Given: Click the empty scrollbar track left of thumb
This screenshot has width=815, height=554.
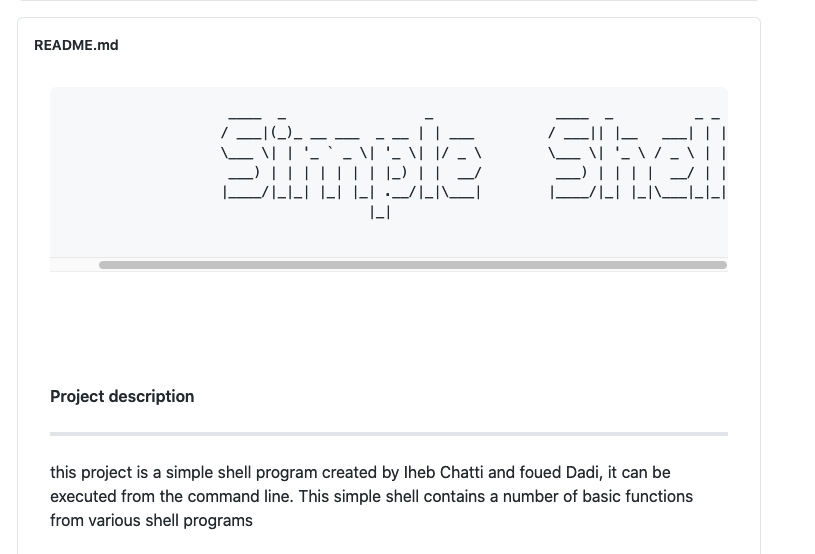Looking at the screenshot, I should click(x=74, y=265).
